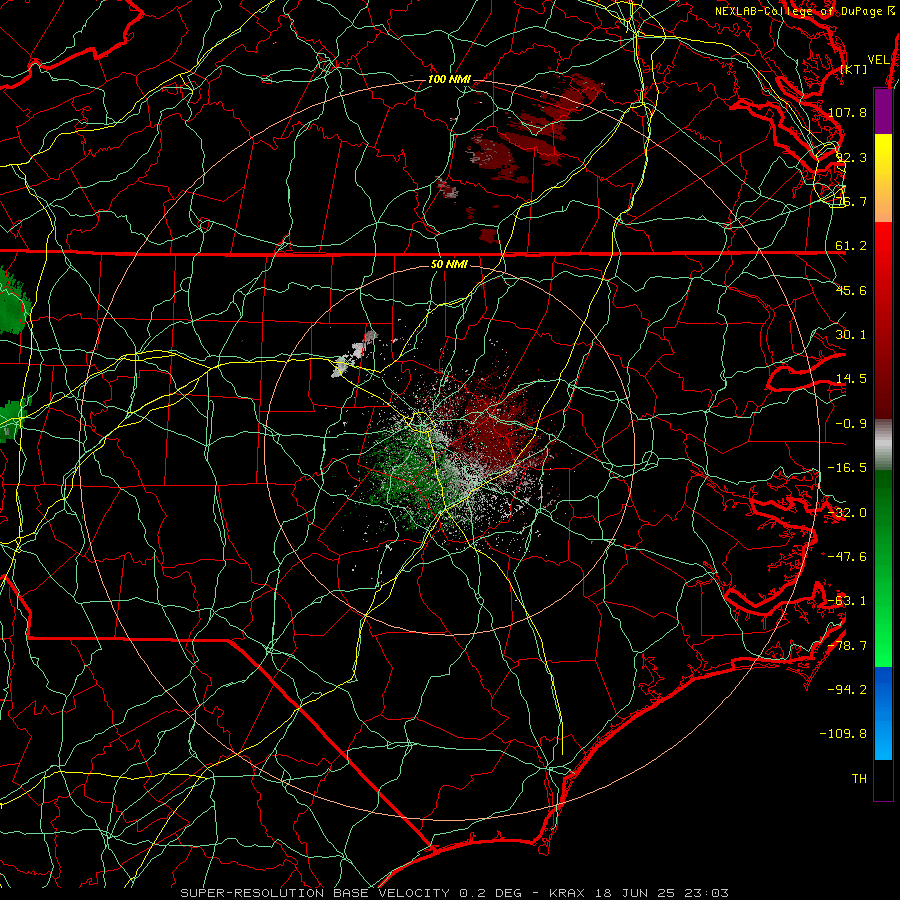Click the 50 NMI range ring label
The width and height of the screenshot is (900, 900).
coord(449,264)
